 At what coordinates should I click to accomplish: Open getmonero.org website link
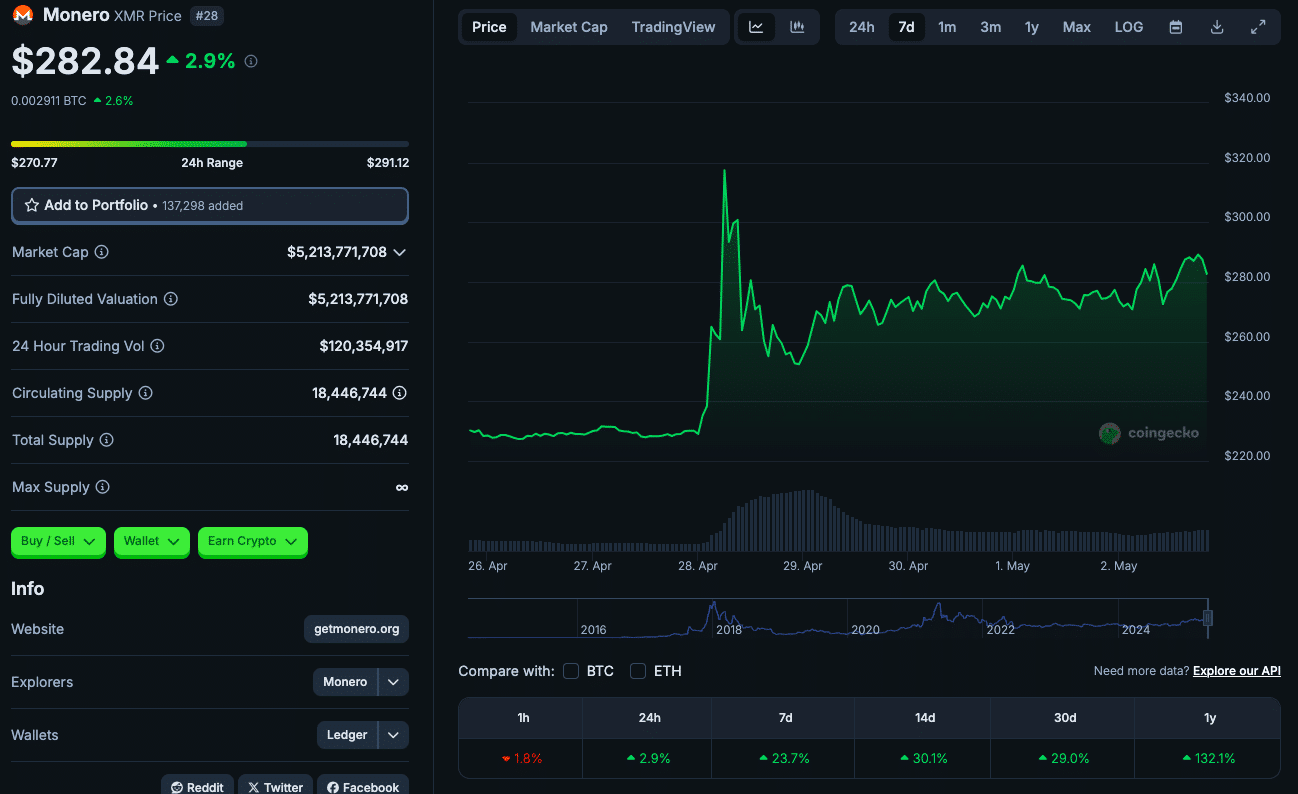[x=356, y=629]
